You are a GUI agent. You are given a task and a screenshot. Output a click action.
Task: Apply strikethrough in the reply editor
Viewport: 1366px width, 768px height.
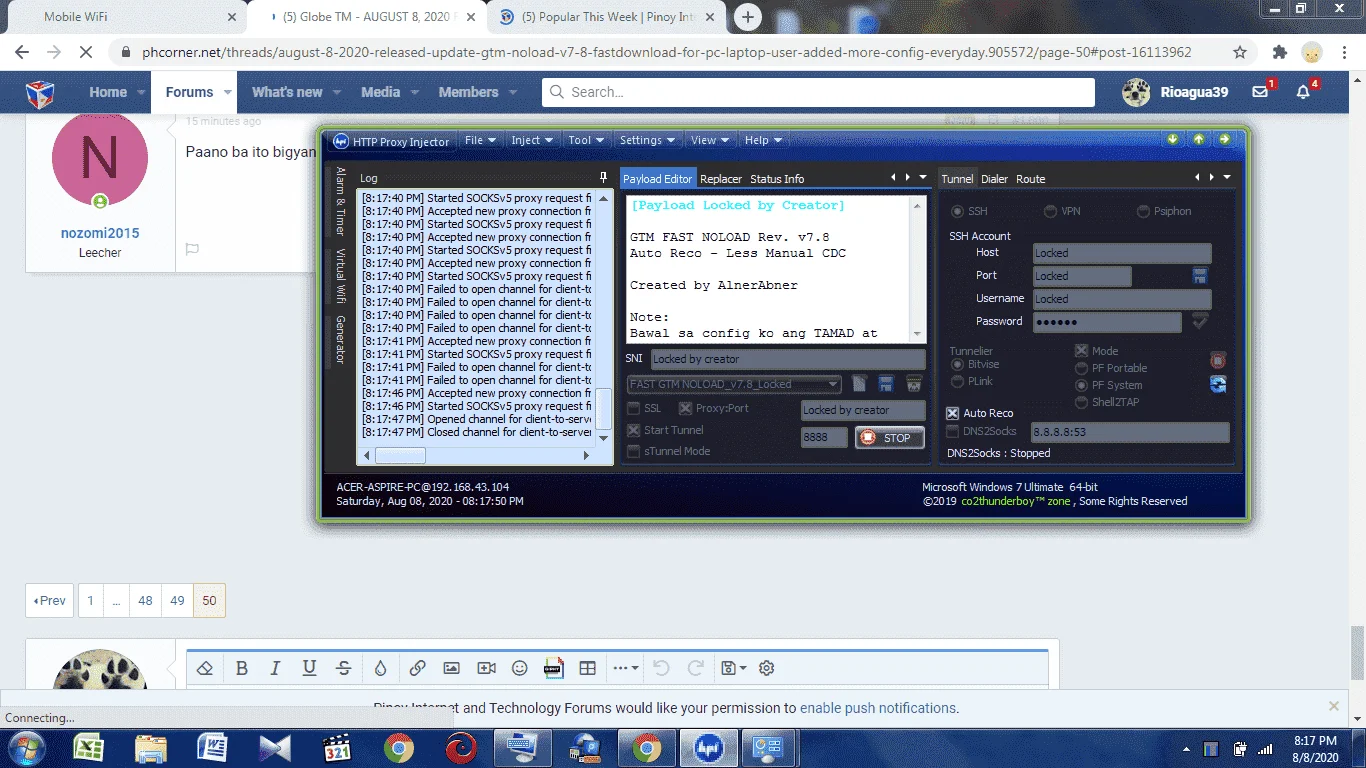click(343, 668)
